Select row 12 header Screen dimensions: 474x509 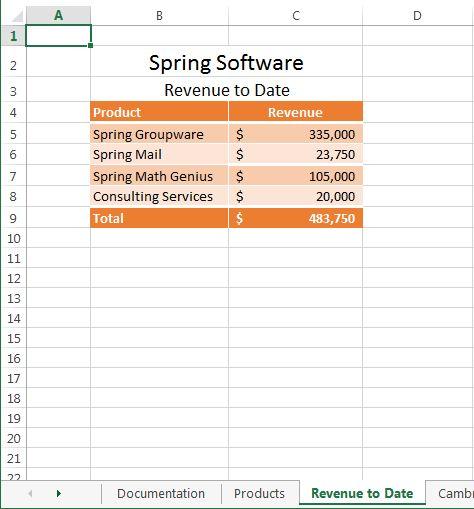13,278
